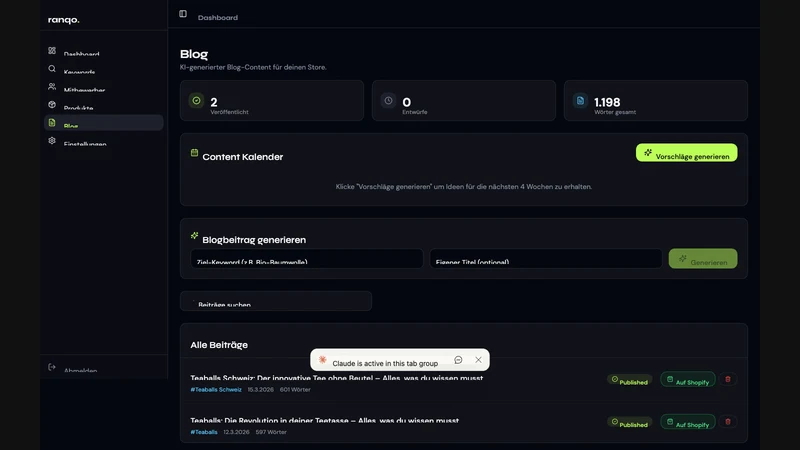The width and height of the screenshot is (800, 450).
Task: Click the Alle Beiträge heading
Action: pos(219,345)
